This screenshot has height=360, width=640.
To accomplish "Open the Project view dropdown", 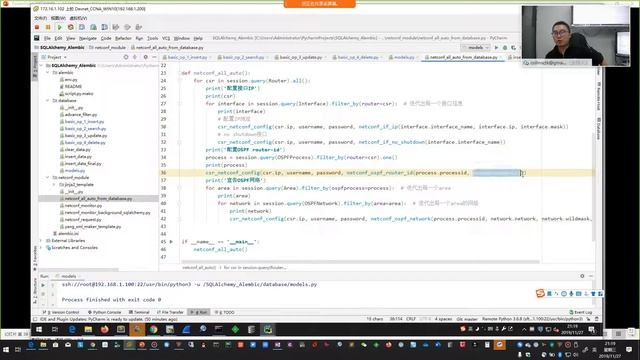I will click(x=57, y=57).
